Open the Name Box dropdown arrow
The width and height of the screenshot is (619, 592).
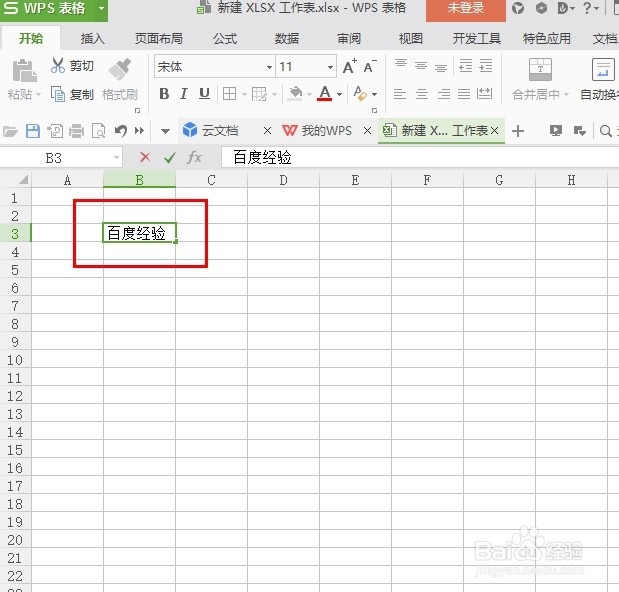click(x=116, y=157)
